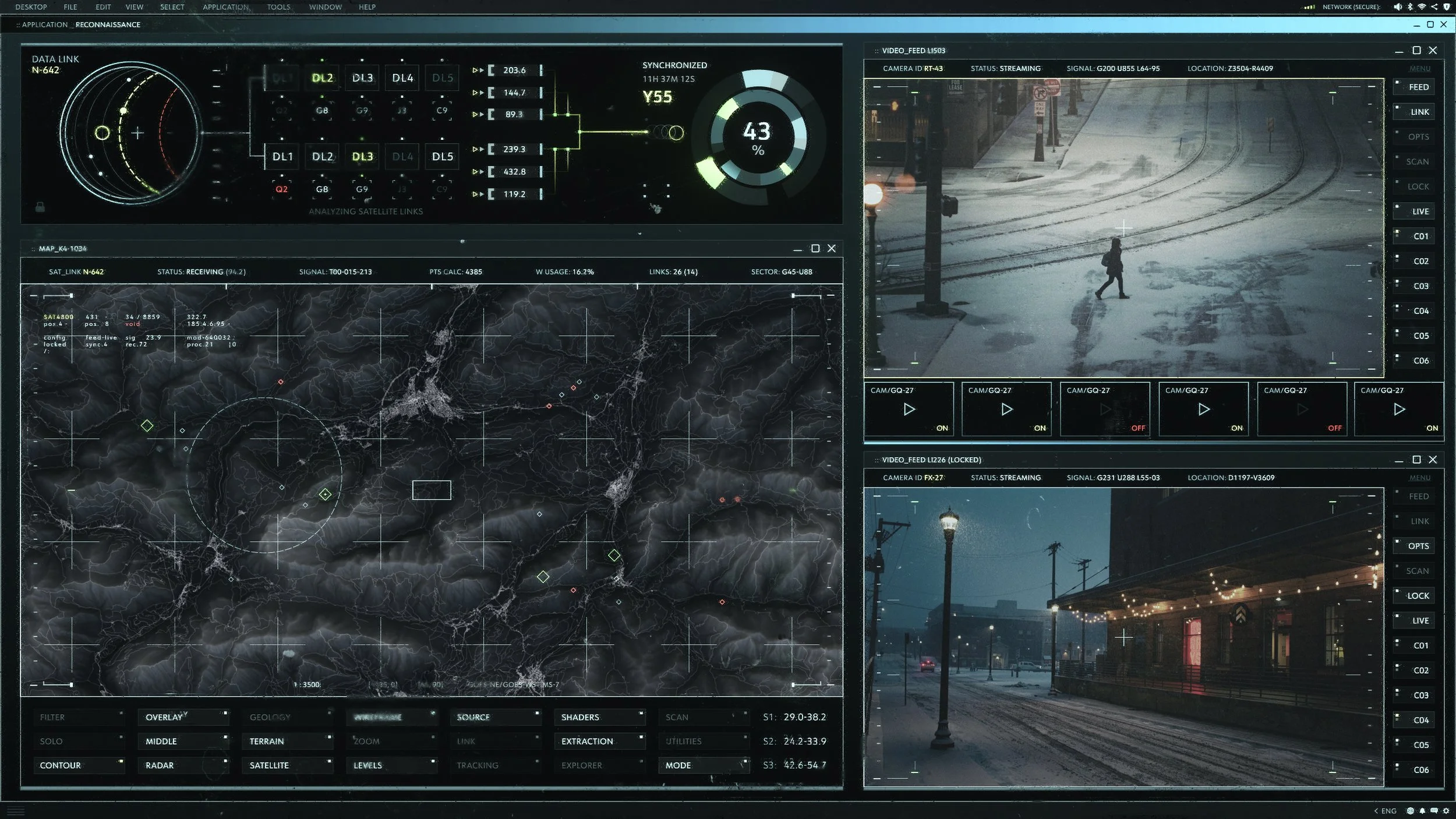Click the share icon next to Wi-Fi
Screen dimensions: 1456x819
[1434, 7]
